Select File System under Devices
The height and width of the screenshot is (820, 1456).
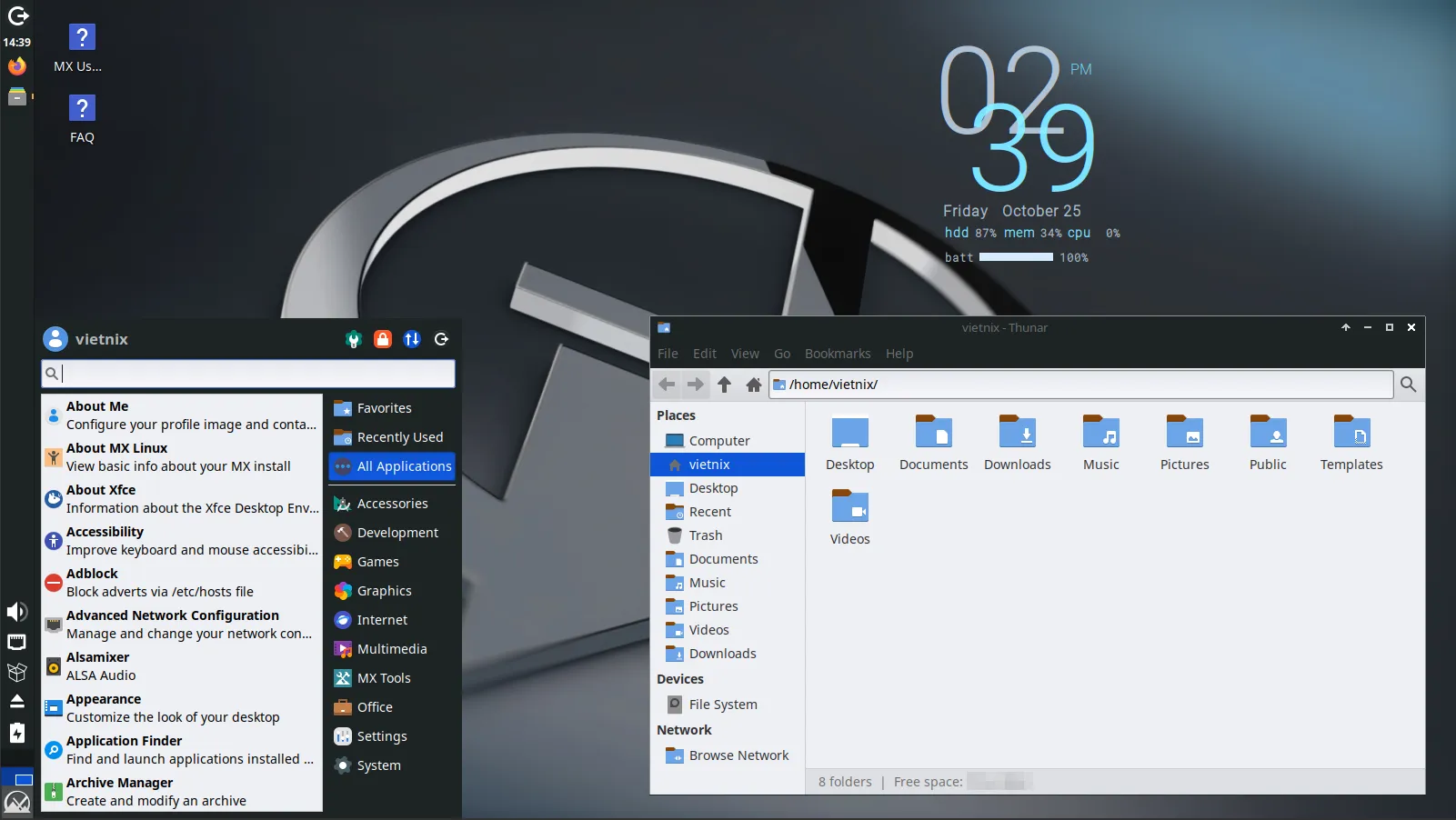click(728, 705)
